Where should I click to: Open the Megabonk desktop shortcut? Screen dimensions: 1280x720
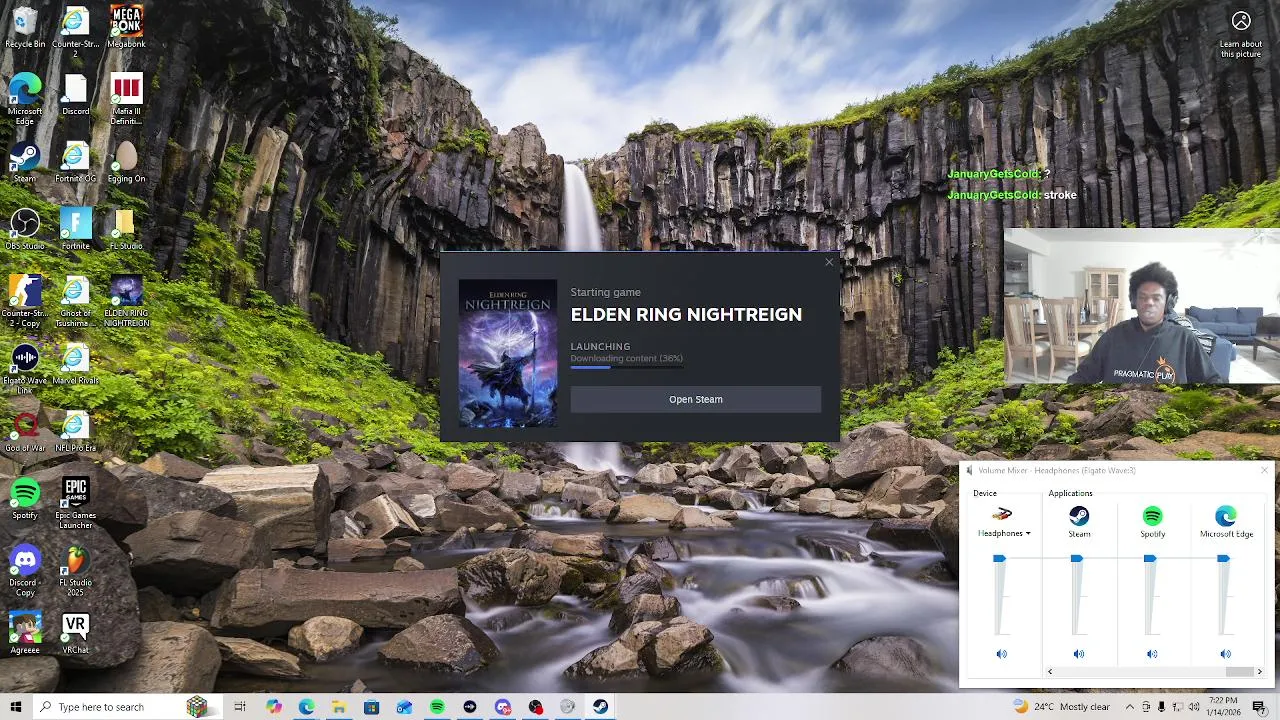click(126, 27)
